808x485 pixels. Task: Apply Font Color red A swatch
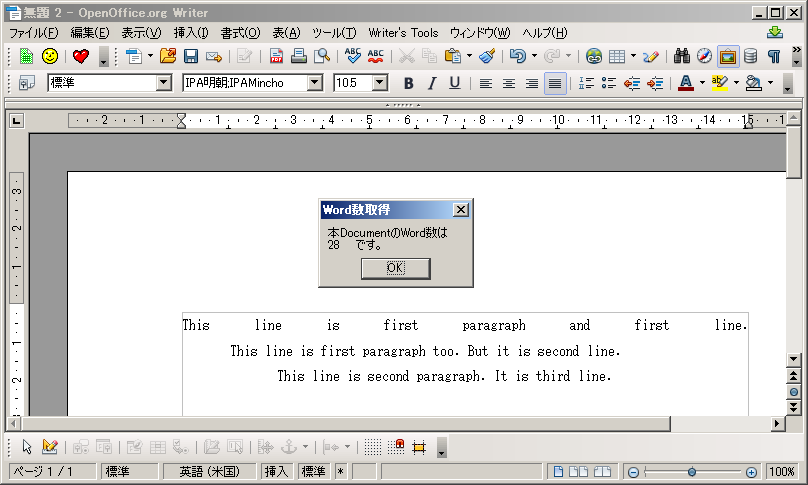pyautogui.click(x=685, y=83)
